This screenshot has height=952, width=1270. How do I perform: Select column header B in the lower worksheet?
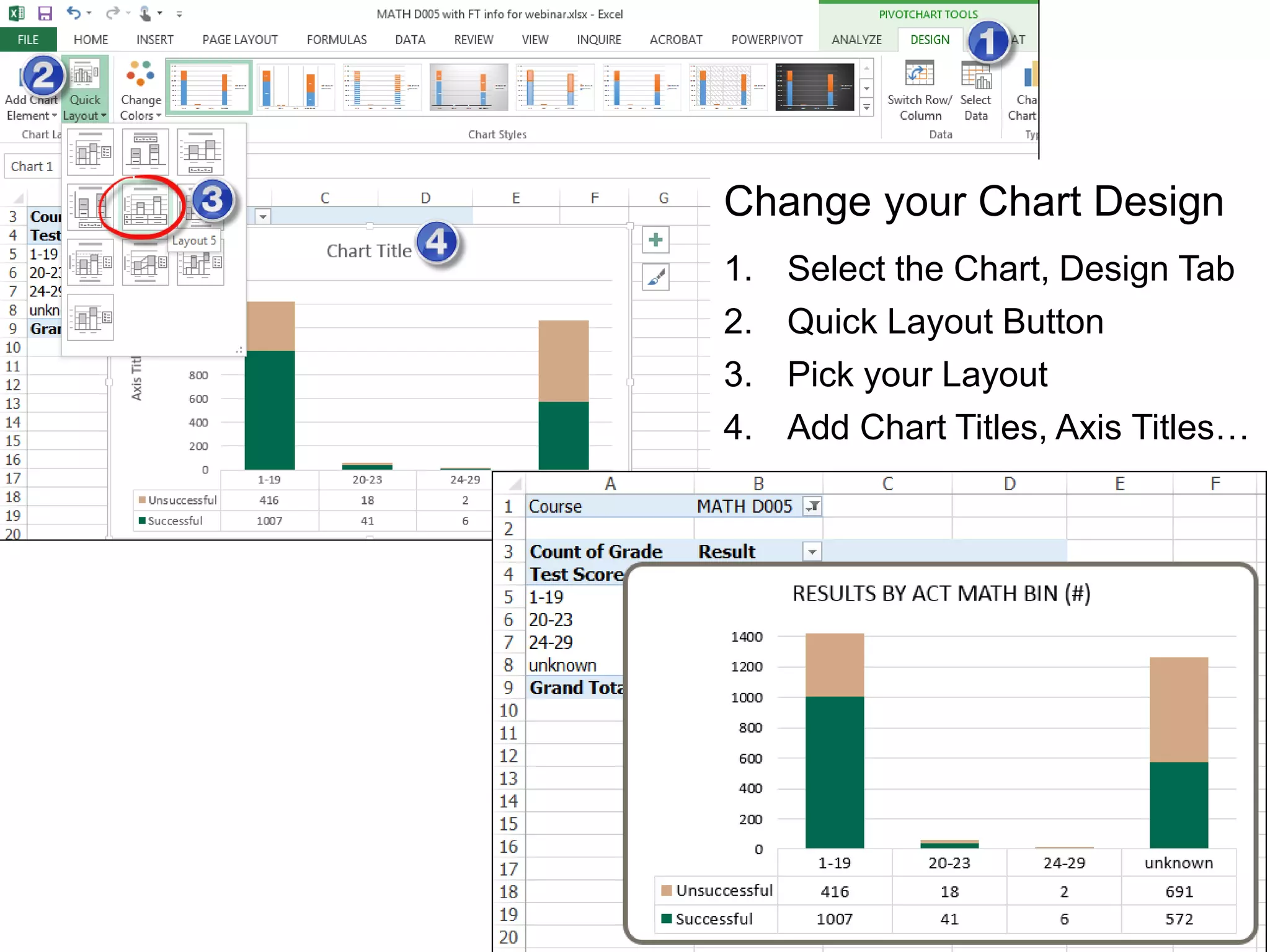[x=758, y=483]
